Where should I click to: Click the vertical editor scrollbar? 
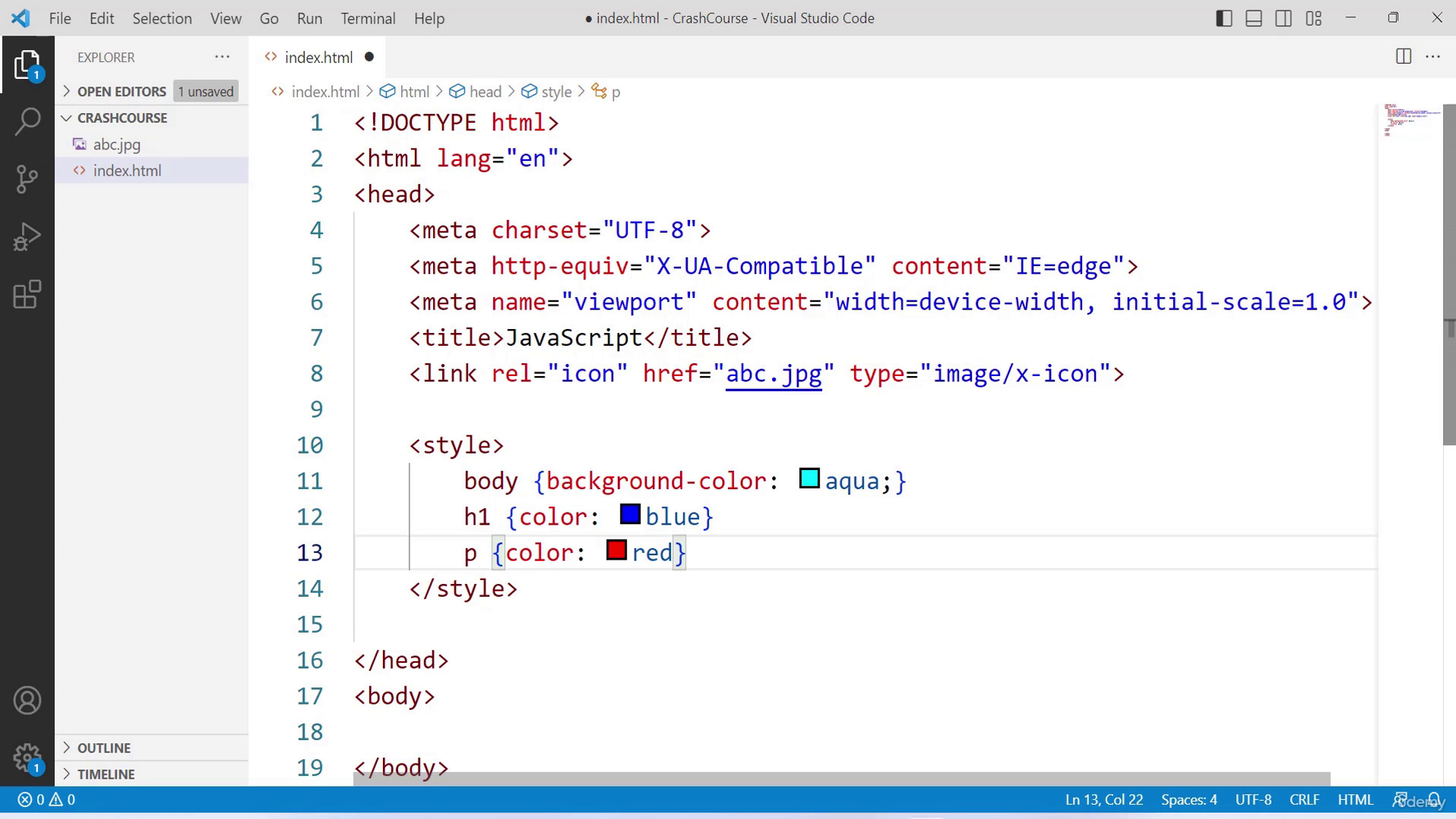coord(1448,275)
